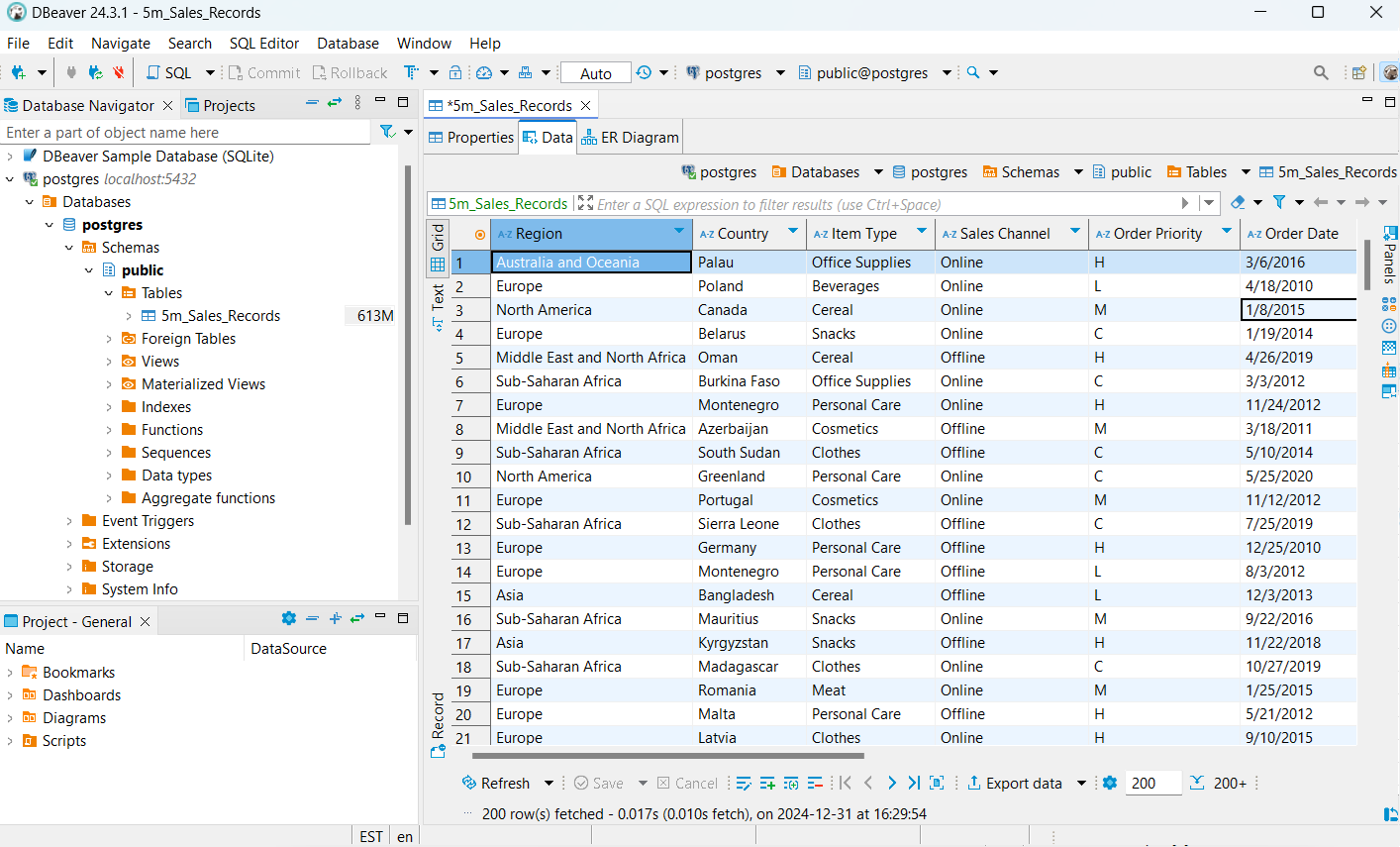Switch to the ER Diagram tab
This screenshot has height=847, width=1400.
click(629, 137)
